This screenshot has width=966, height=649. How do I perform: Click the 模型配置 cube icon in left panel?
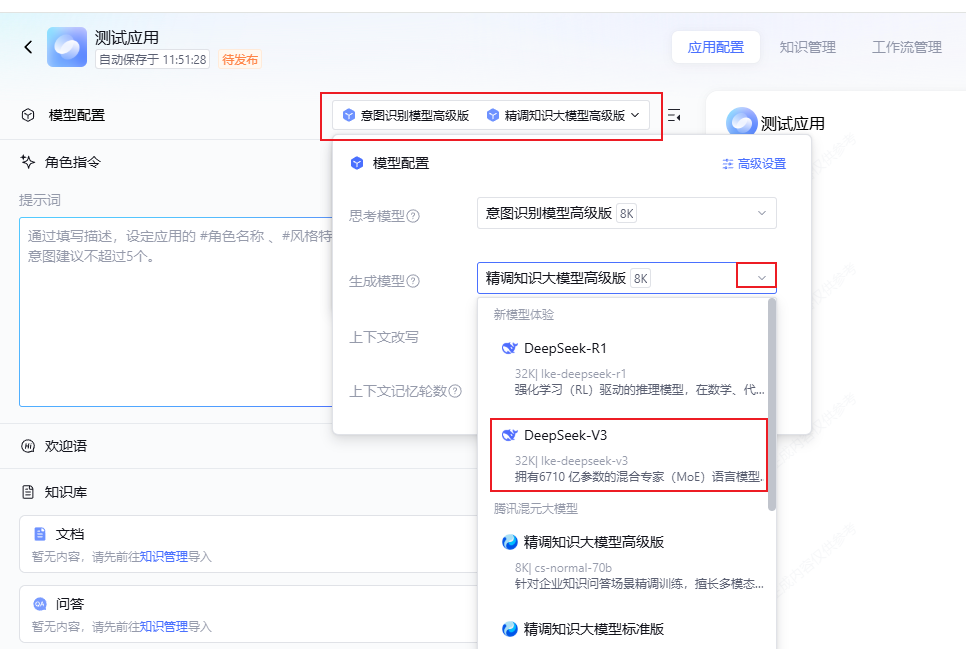[x=28, y=115]
